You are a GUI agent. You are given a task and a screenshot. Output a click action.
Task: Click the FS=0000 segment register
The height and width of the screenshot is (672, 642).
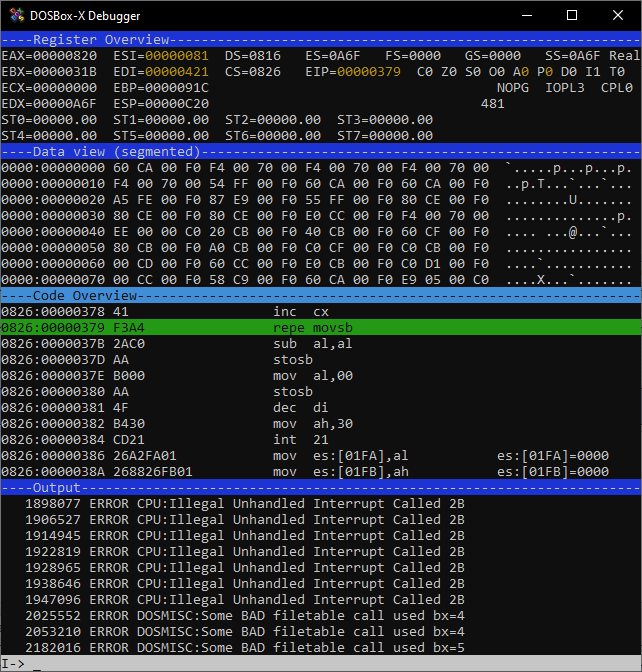(x=413, y=56)
